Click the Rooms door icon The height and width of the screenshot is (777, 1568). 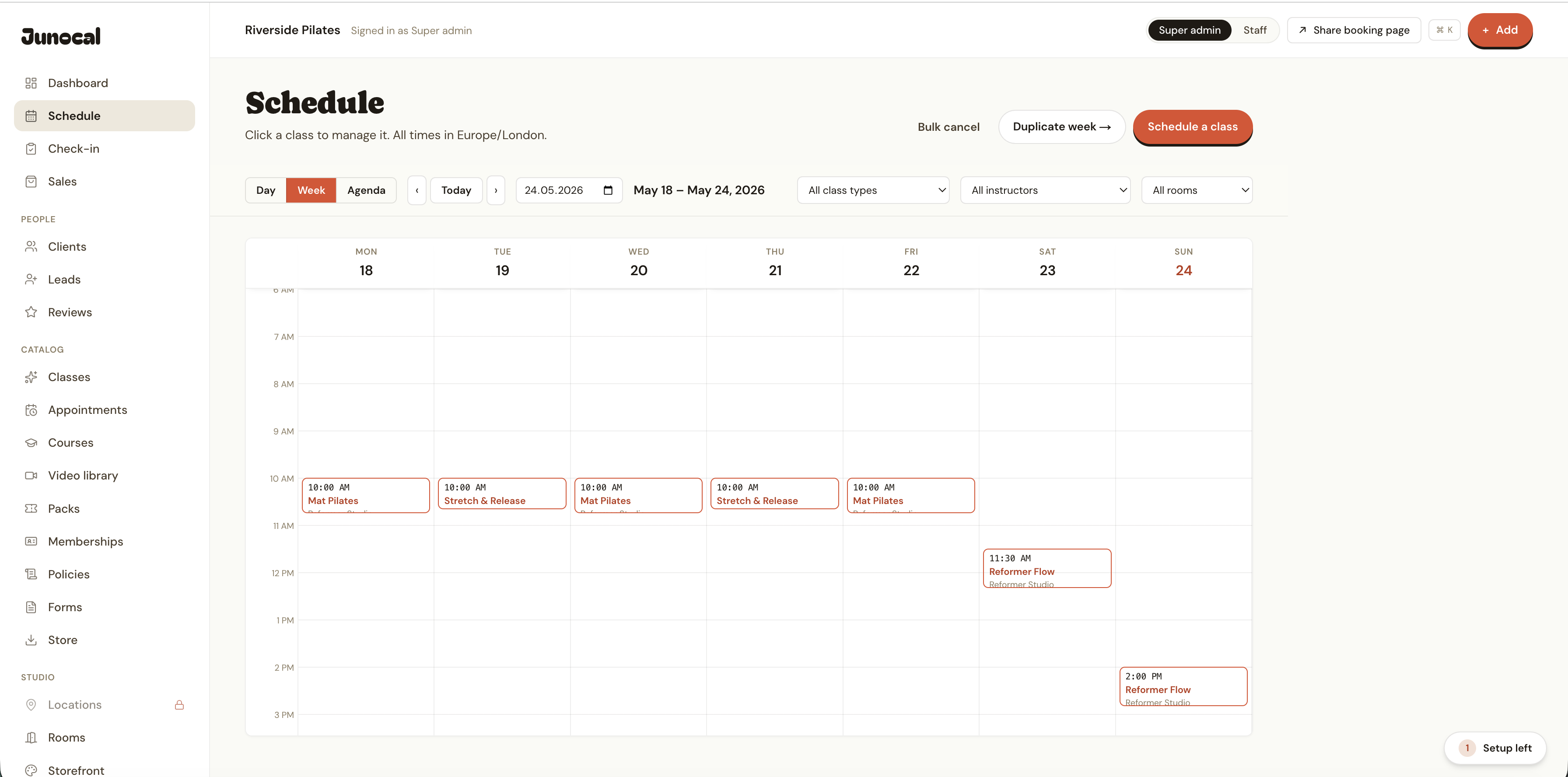(31, 738)
